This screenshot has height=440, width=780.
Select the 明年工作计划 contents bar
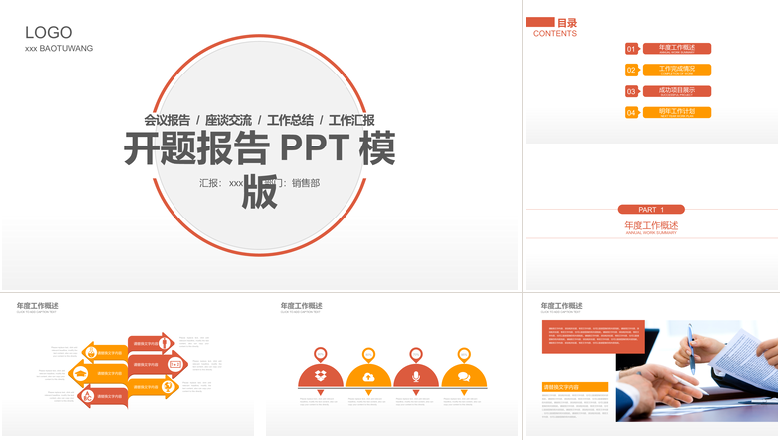tap(677, 112)
